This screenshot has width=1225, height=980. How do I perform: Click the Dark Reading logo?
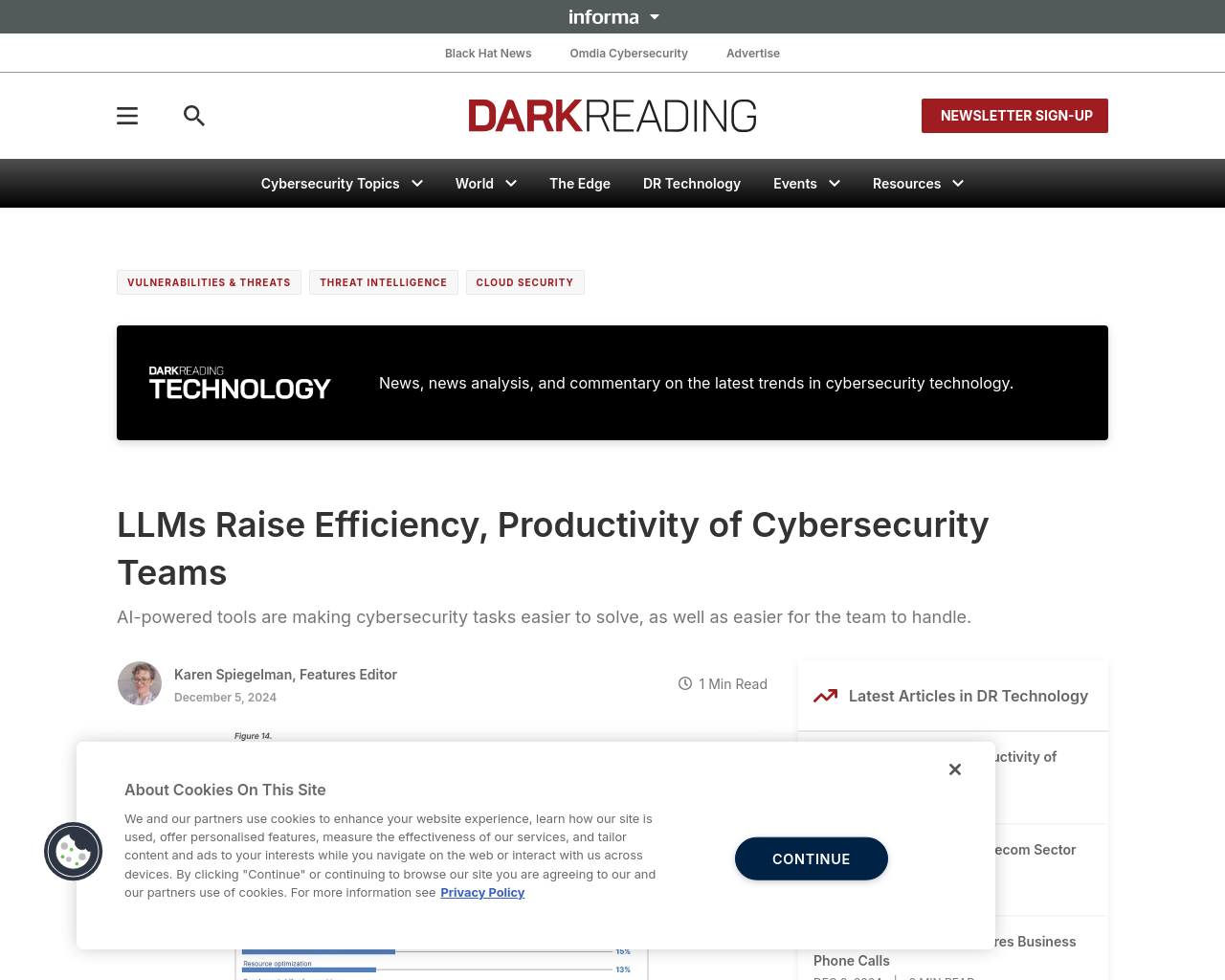[x=612, y=116]
